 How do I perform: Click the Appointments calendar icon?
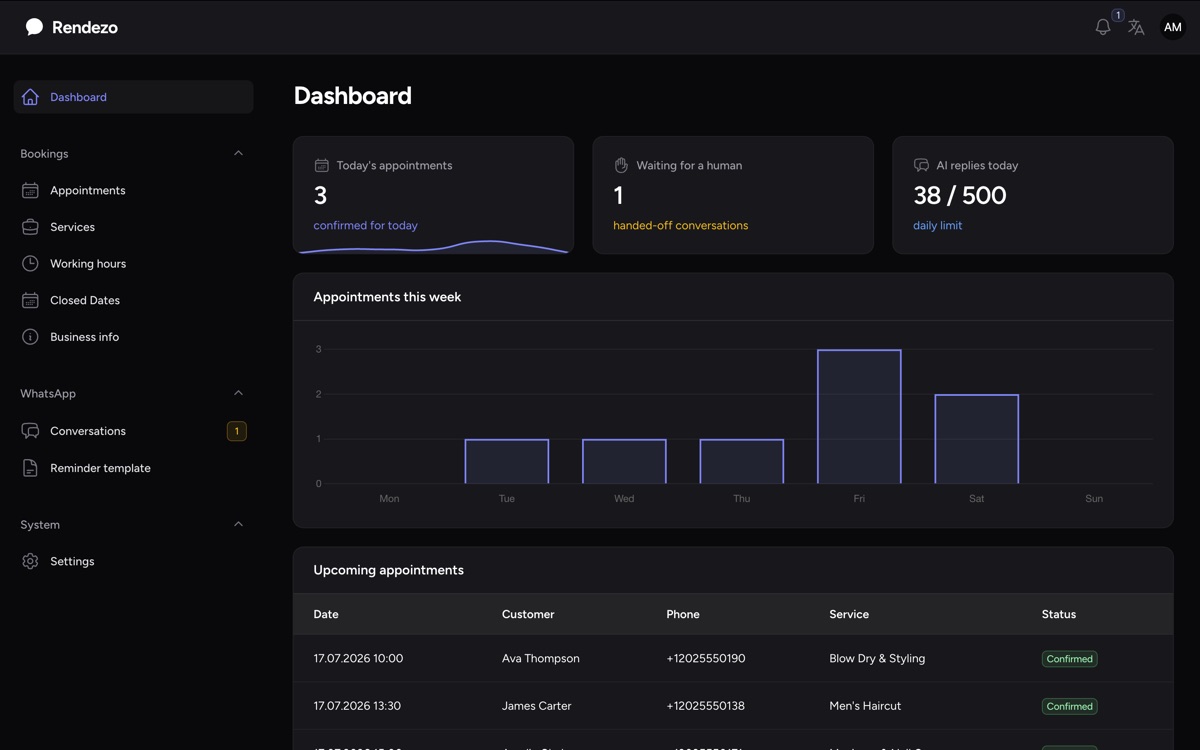(x=30, y=190)
